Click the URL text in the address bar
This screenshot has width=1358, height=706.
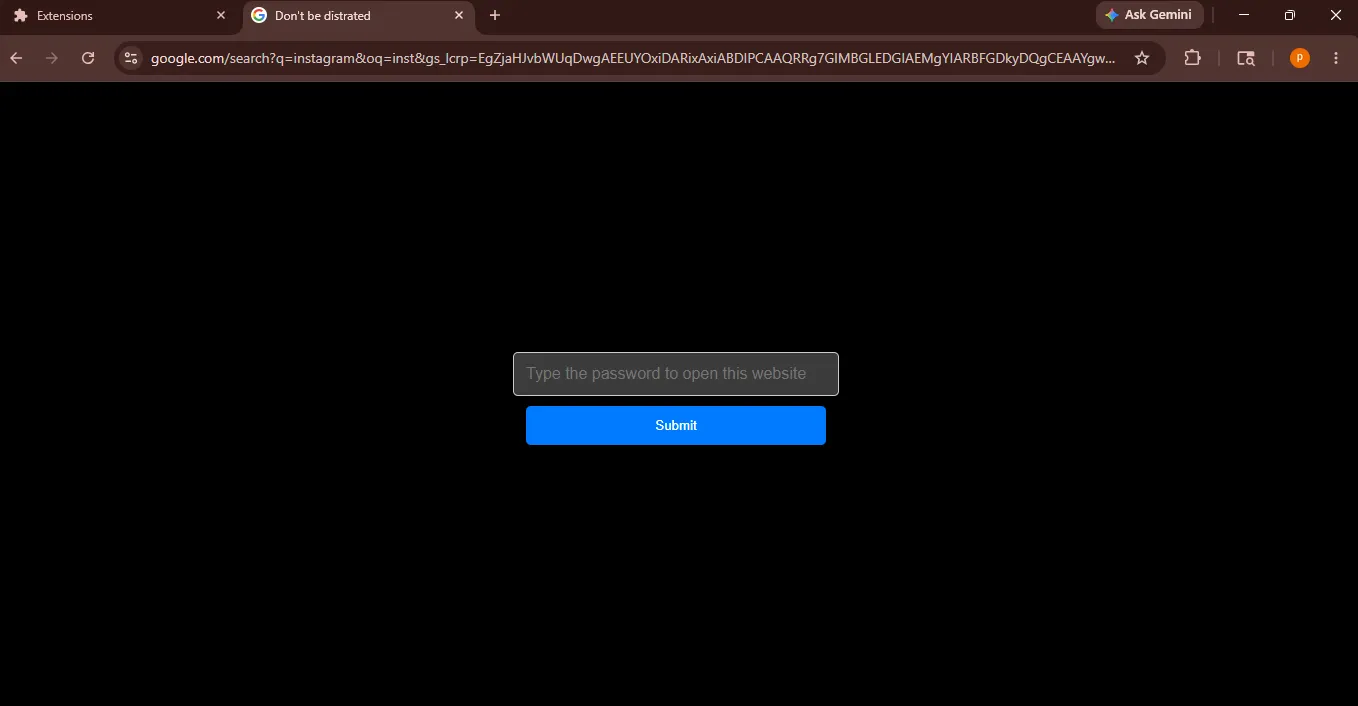633,58
